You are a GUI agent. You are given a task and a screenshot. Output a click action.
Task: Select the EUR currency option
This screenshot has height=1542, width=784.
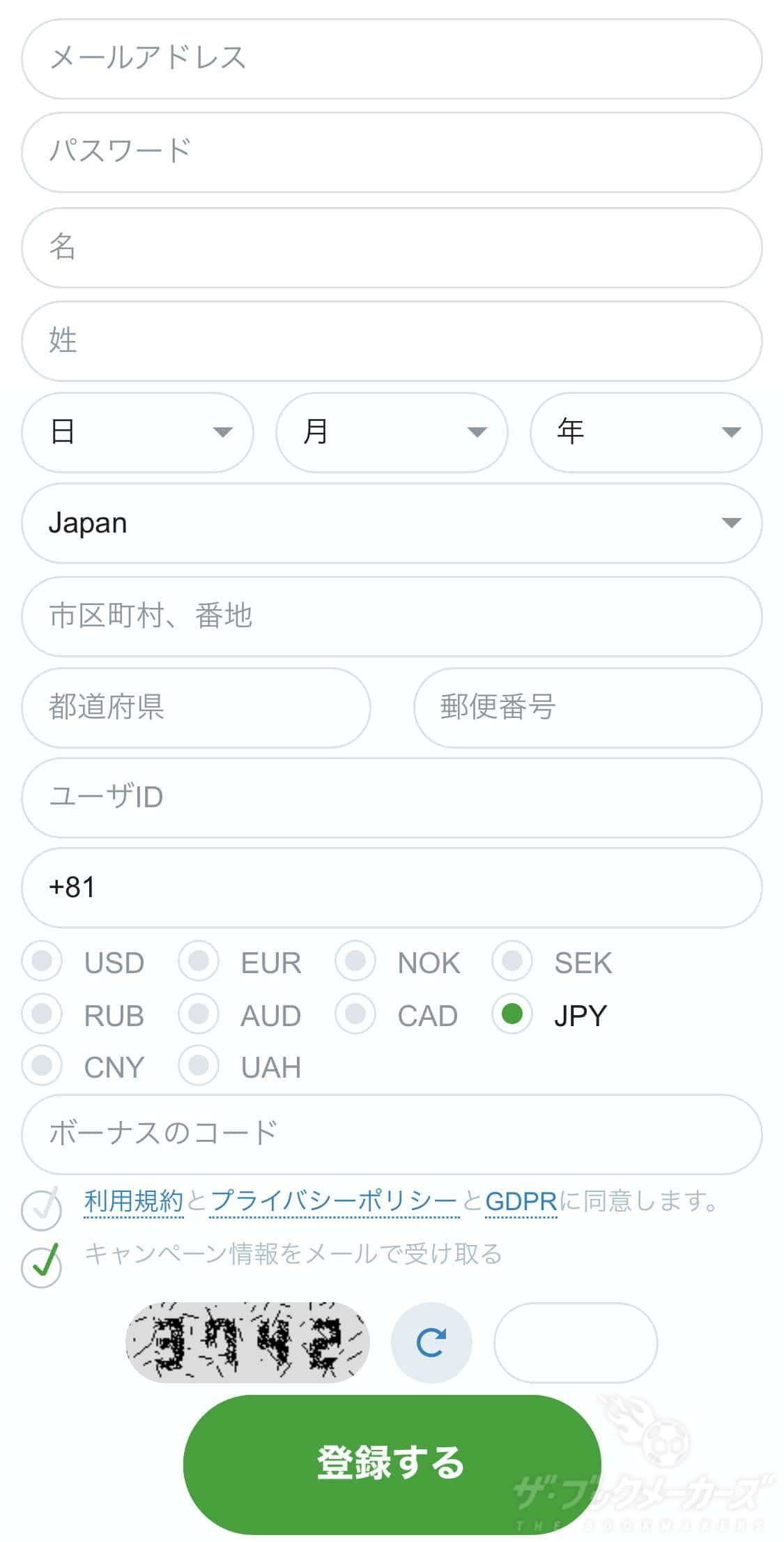pyautogui.click(x=199, y=961)
